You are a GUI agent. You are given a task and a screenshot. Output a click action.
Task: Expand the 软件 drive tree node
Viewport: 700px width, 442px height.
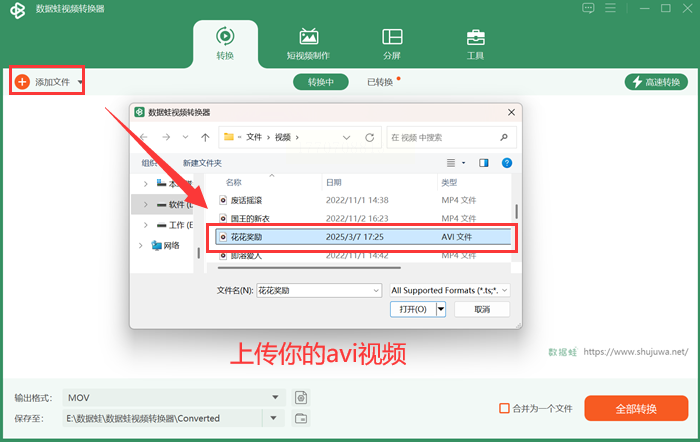coord(146,204)
